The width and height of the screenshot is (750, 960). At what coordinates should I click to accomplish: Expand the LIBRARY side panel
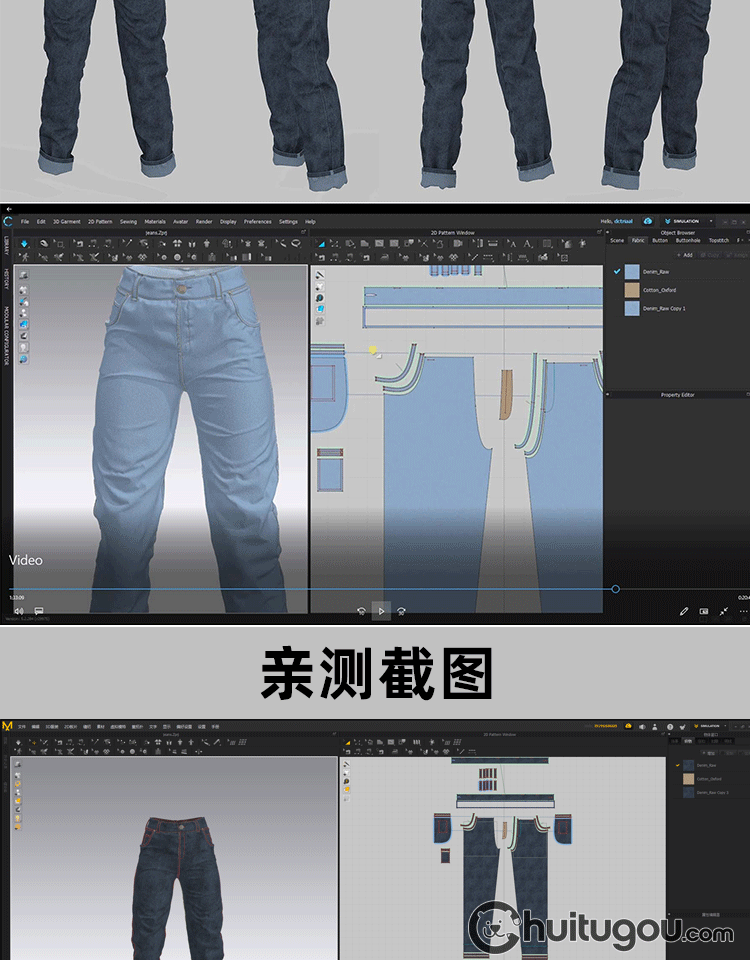(x=7, y=248)
